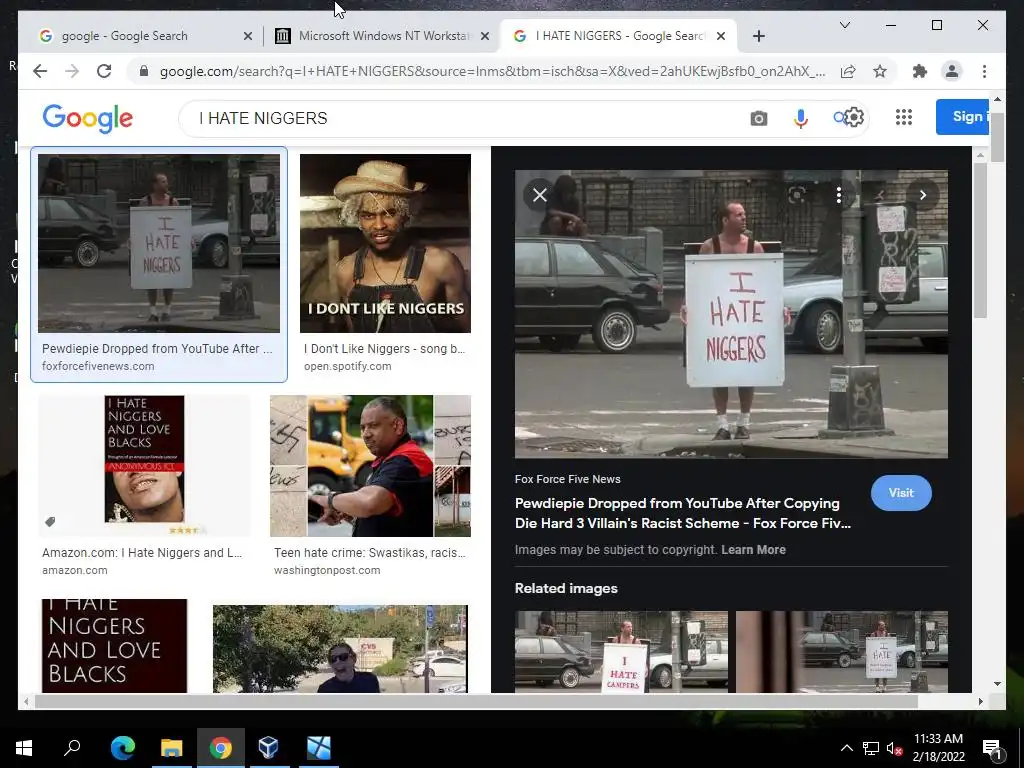Click the horizontal scrollbar at the window bottom
The image size is (1024, 768).
[476, 701]
